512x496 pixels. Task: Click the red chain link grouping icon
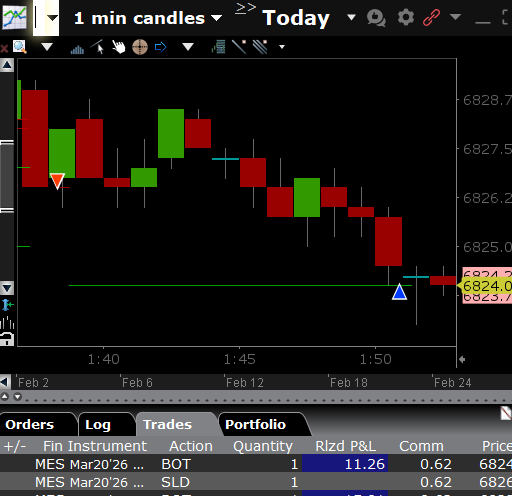431,17
